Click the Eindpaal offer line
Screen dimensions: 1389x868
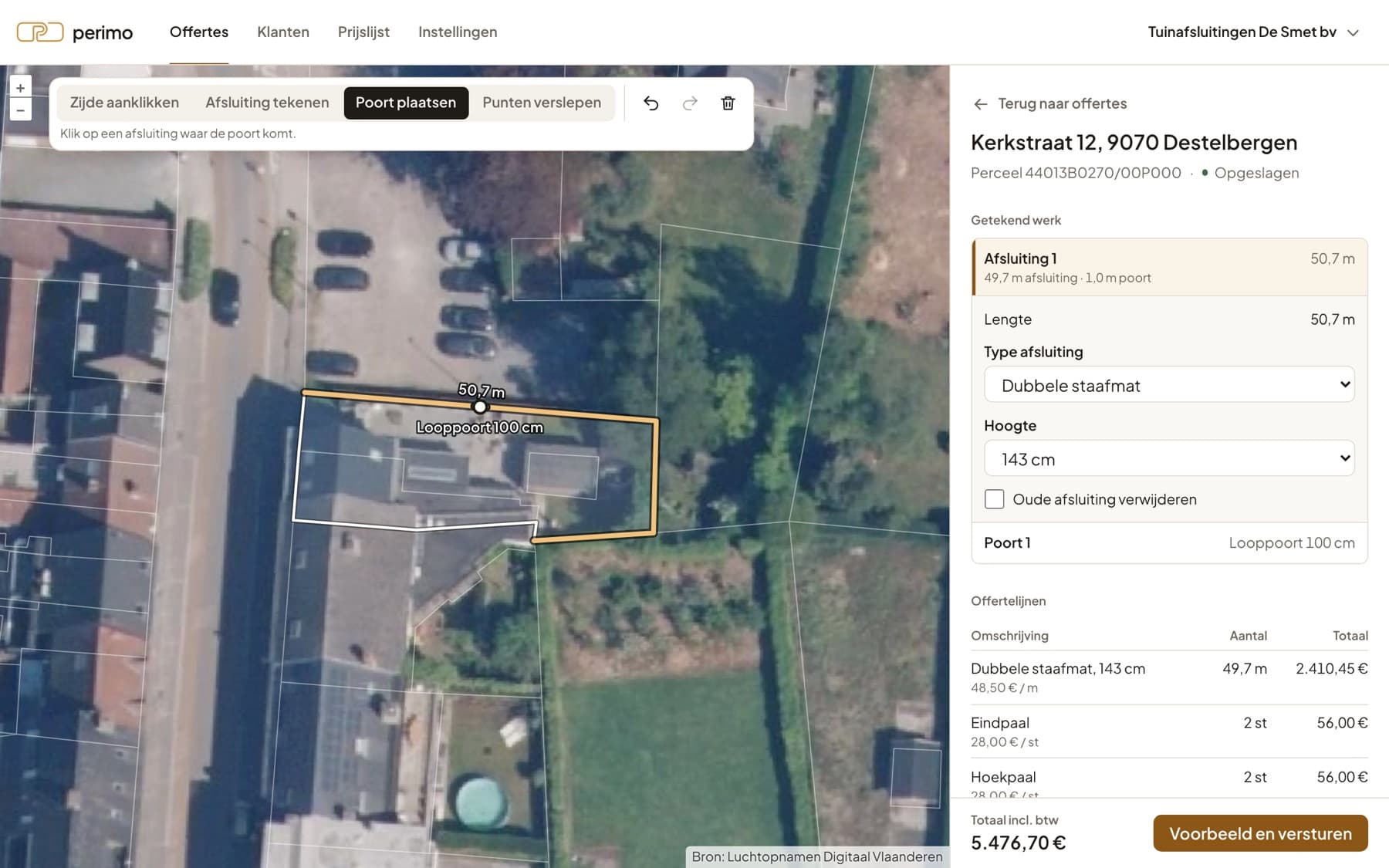pyautogui.click(x=1169, y=731)
